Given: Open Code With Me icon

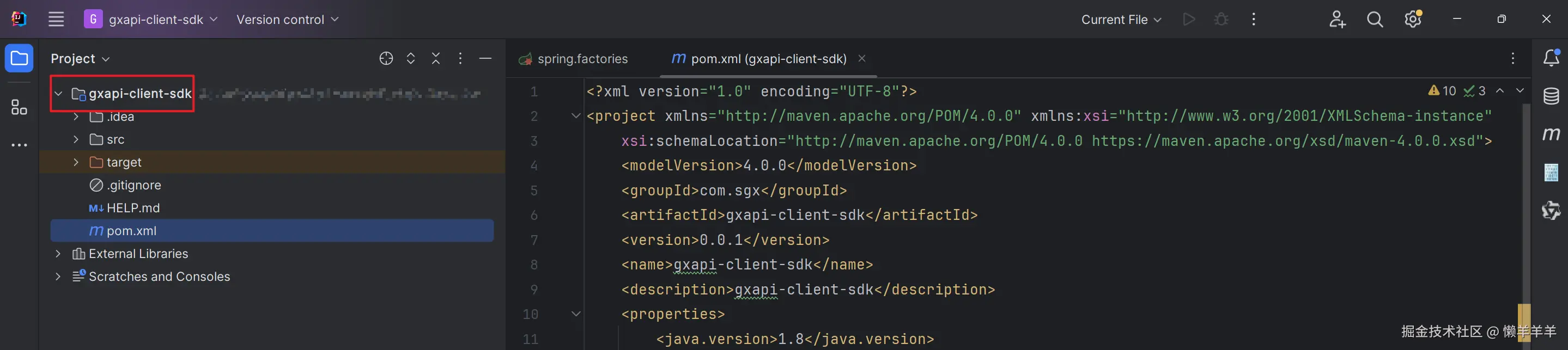Looking at the screenshot, I should 1336,20.
